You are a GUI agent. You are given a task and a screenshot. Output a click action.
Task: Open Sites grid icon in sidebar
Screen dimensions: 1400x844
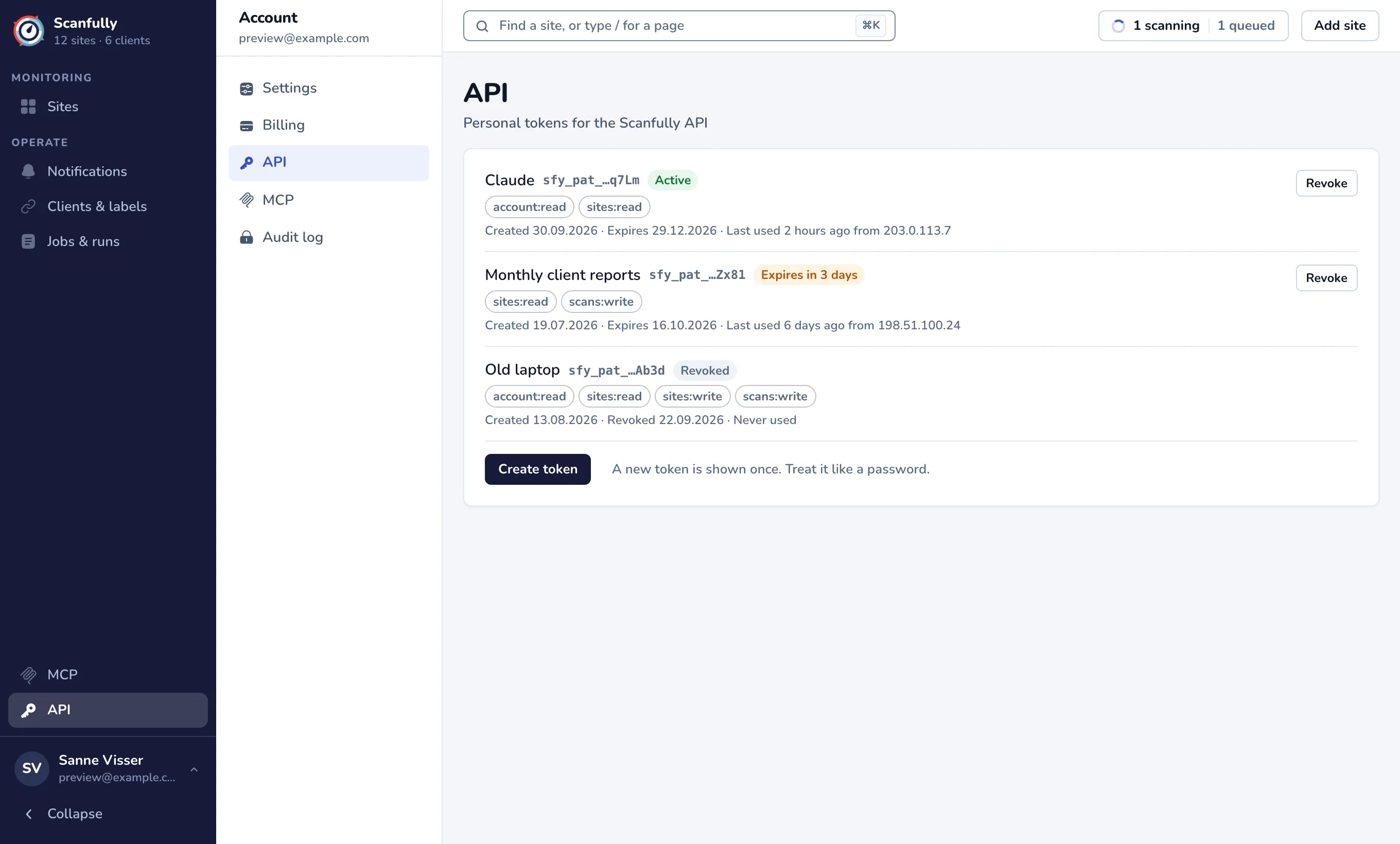28,107
